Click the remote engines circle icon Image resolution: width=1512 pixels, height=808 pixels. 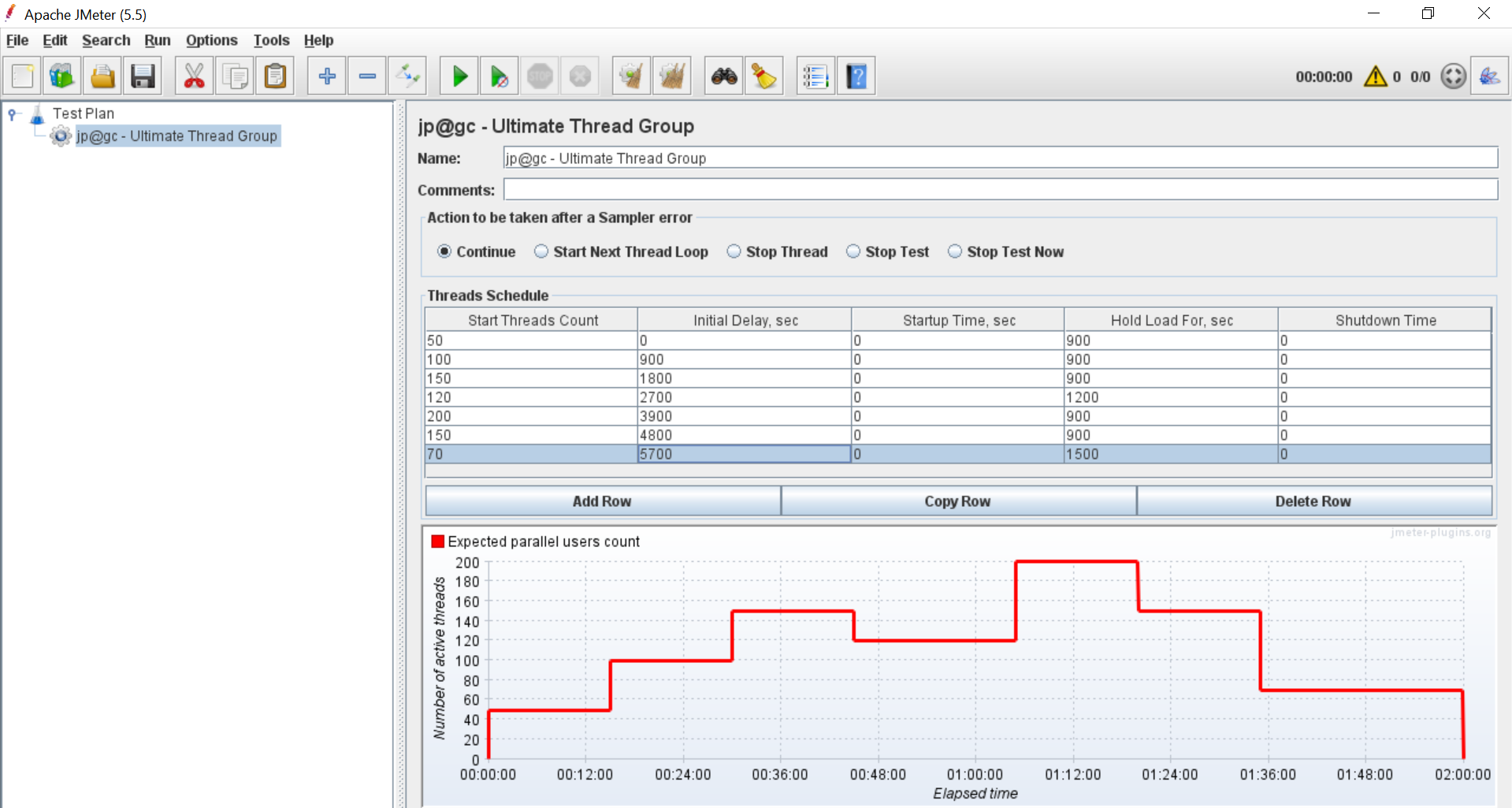coord(1453,76)
